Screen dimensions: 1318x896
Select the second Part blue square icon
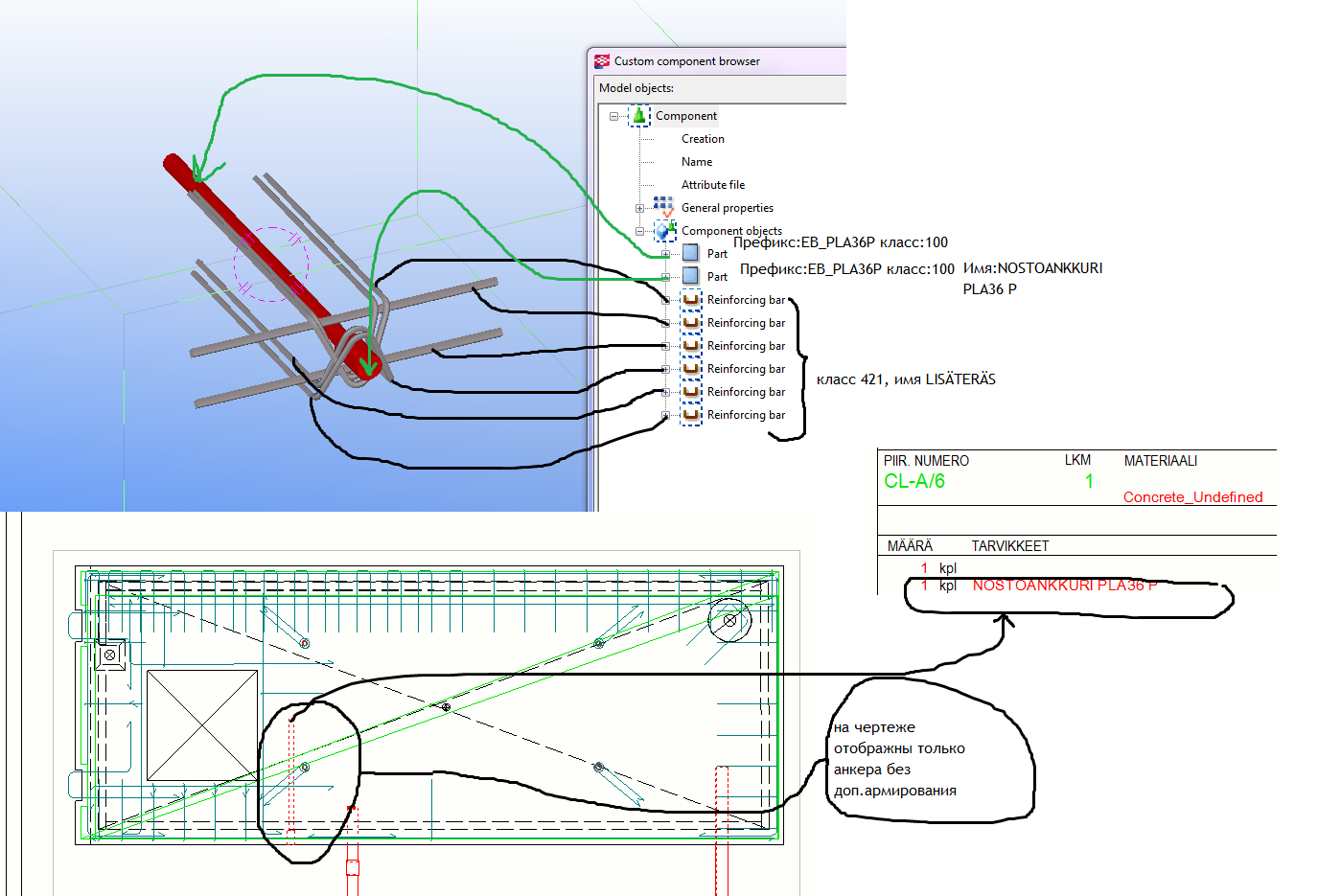[x=690, y=276]
